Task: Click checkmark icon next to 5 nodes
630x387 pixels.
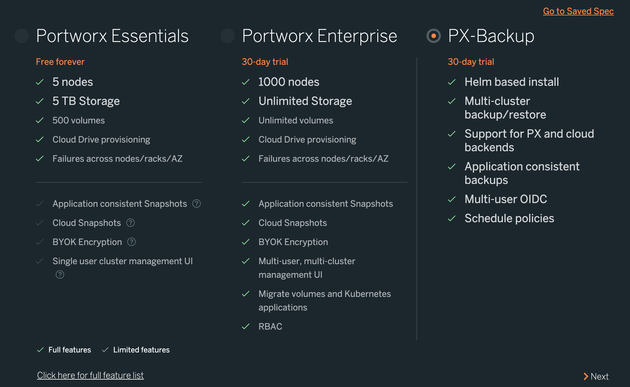Action: (40, 82)
